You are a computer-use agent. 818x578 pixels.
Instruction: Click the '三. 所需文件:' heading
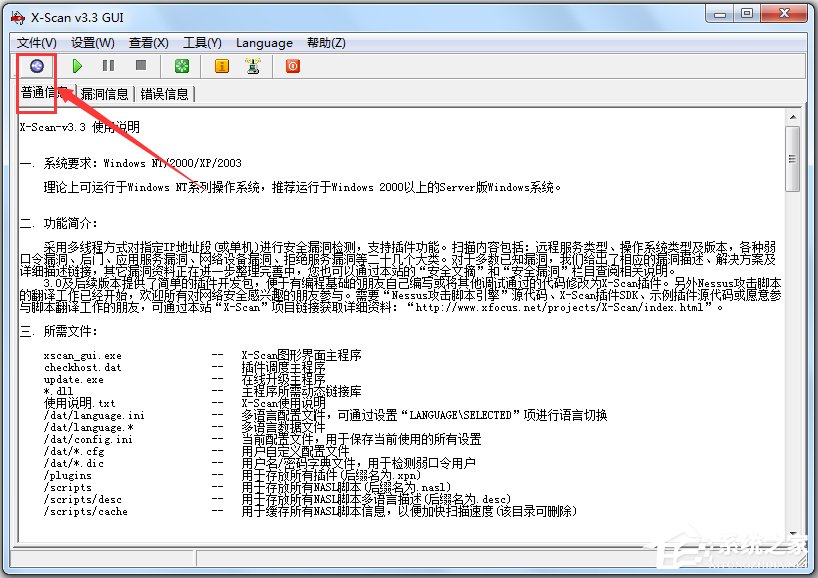[58, 331]
